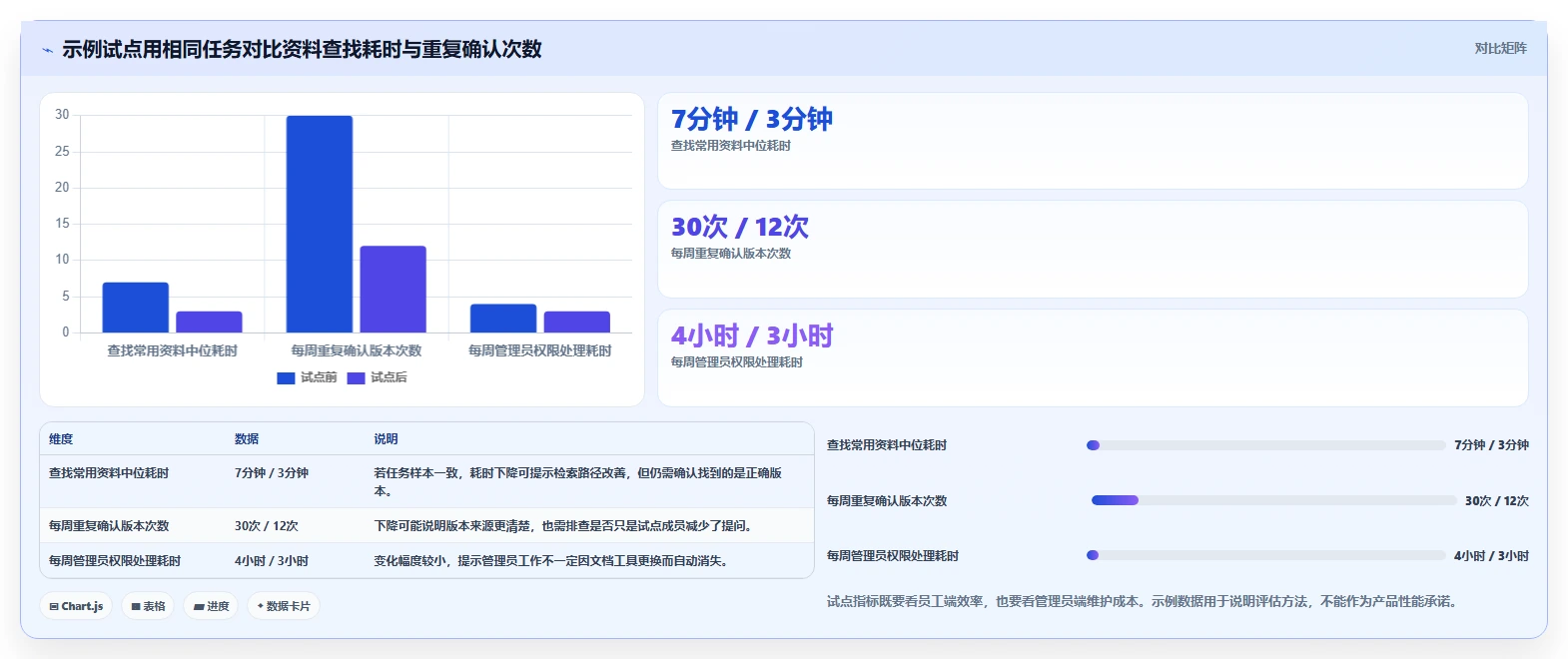Click the progress bar for 每周重复确认版本次数

[x=1274, y=500]
